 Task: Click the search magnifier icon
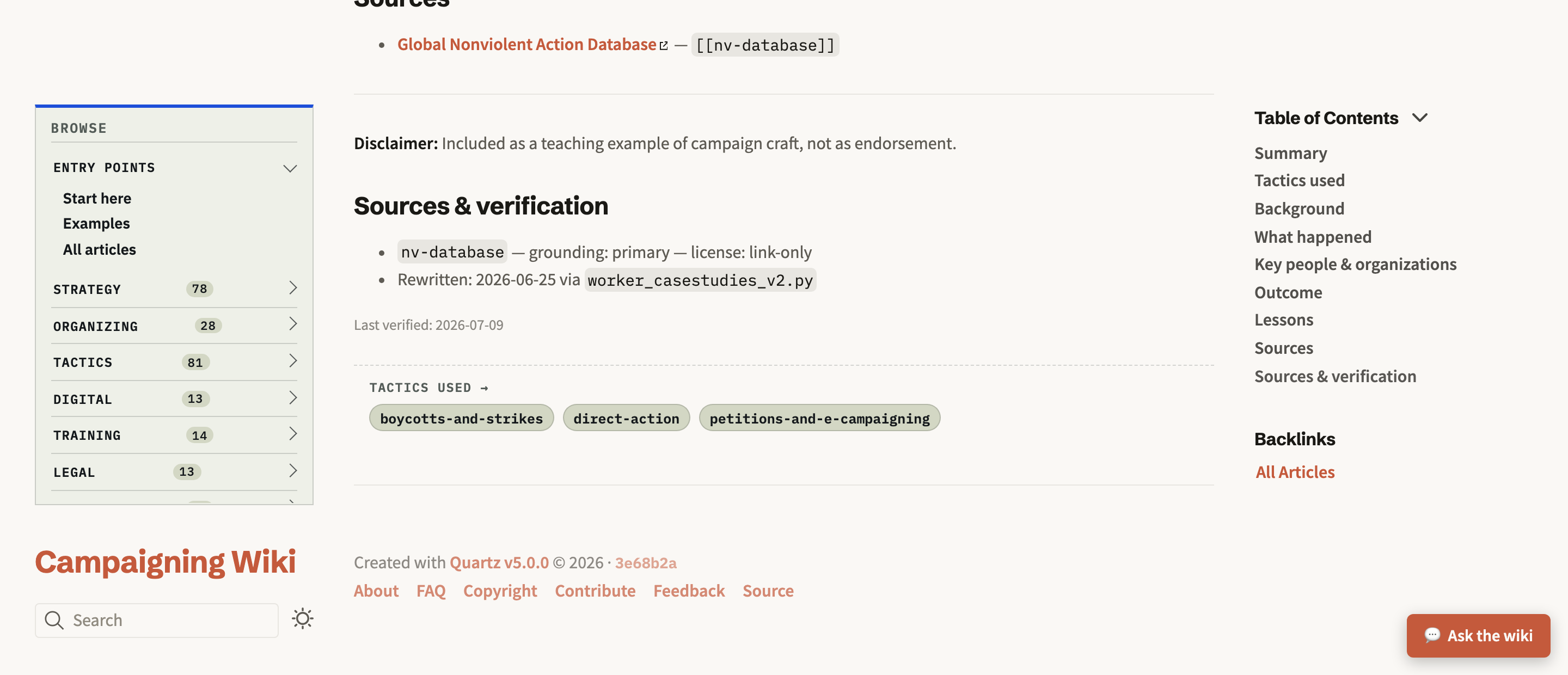pyautogui.click(x=54, y=619)
